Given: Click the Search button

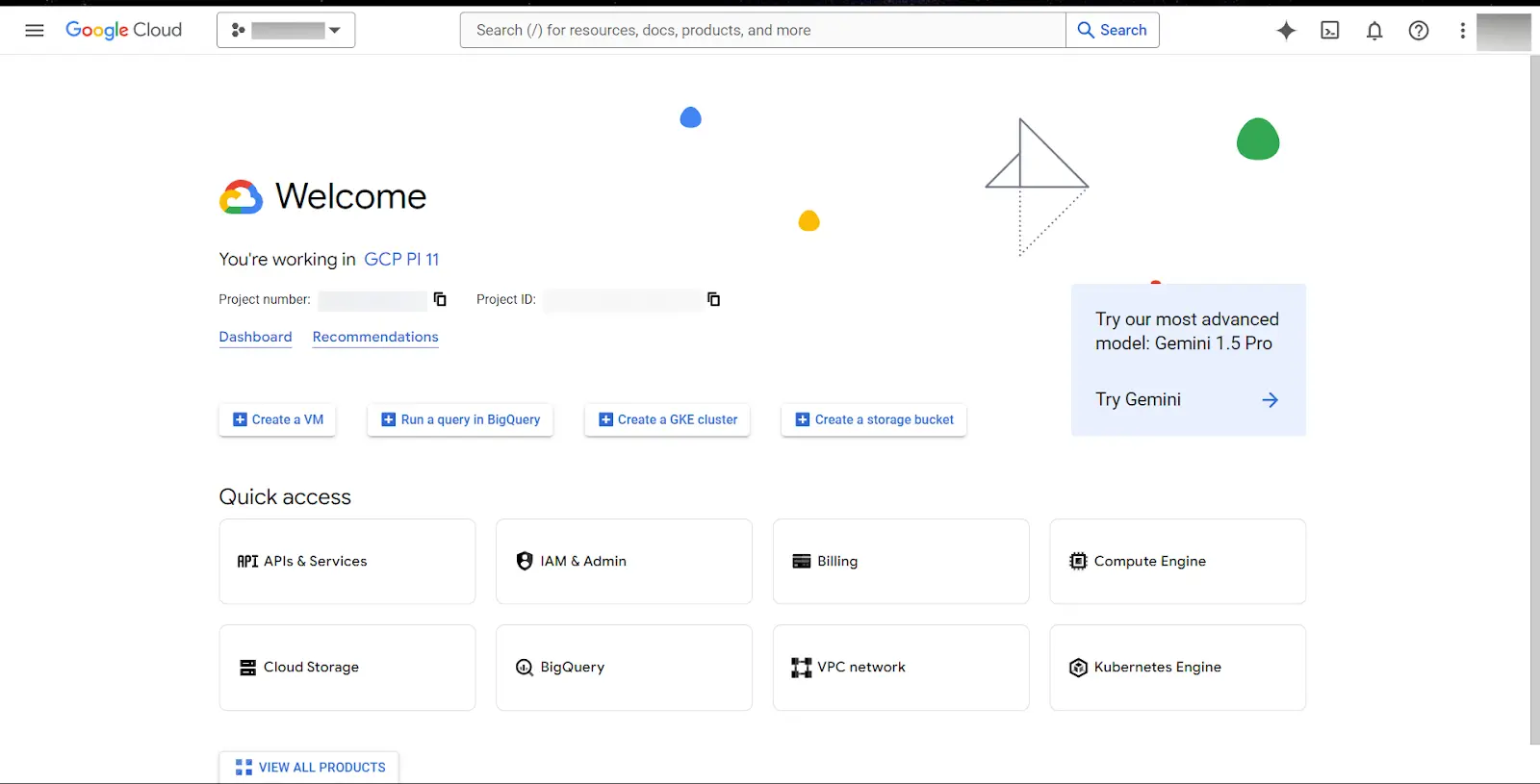Looking at the screenshot, I should pyautogui.click(x=1112, y=30).
